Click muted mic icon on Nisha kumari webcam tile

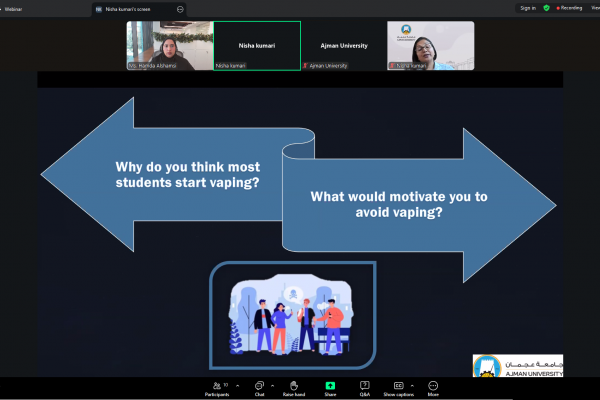pyautogui.click(x=392, y=66)
